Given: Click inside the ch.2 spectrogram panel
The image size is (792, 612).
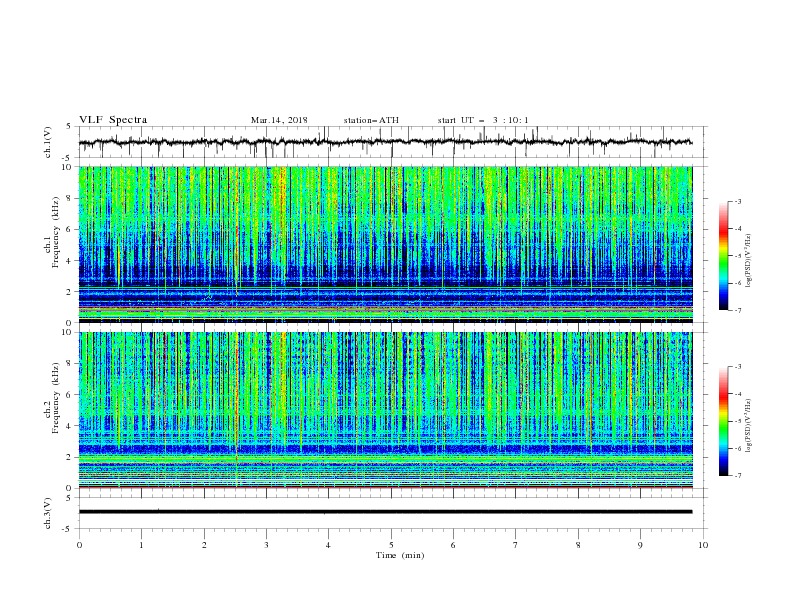Looking at the screenshot, I should tap(385, 410).
